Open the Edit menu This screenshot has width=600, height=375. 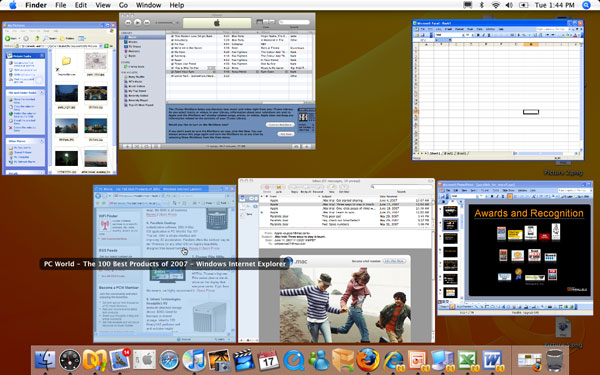pos(81,5)
